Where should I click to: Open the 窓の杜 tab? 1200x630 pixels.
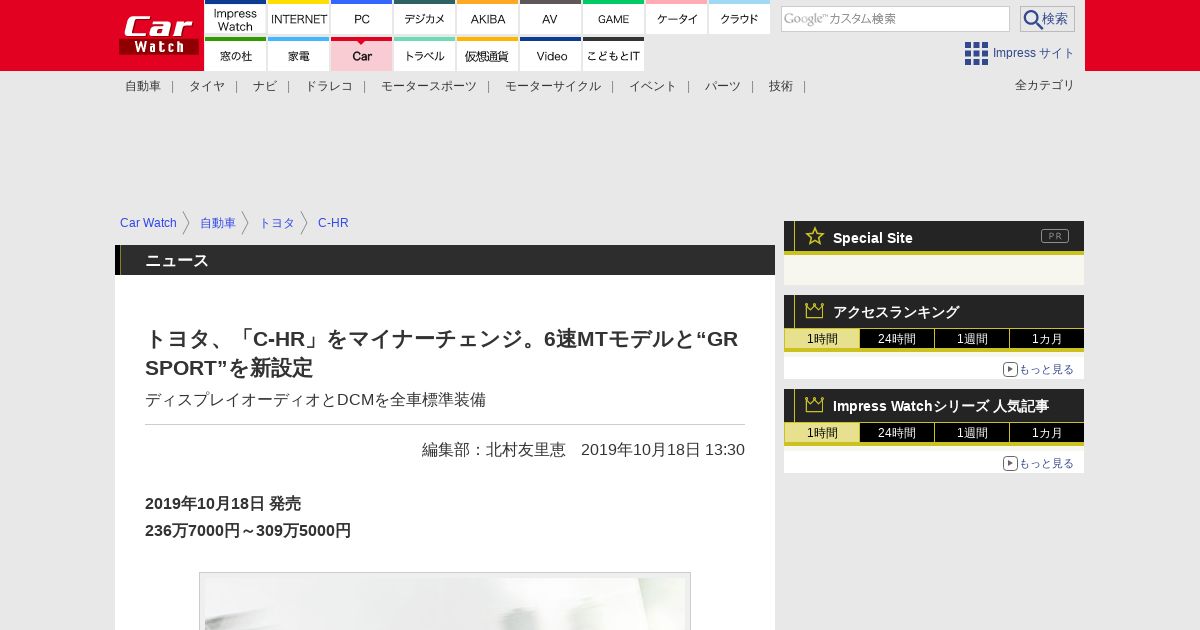(235, 55)
